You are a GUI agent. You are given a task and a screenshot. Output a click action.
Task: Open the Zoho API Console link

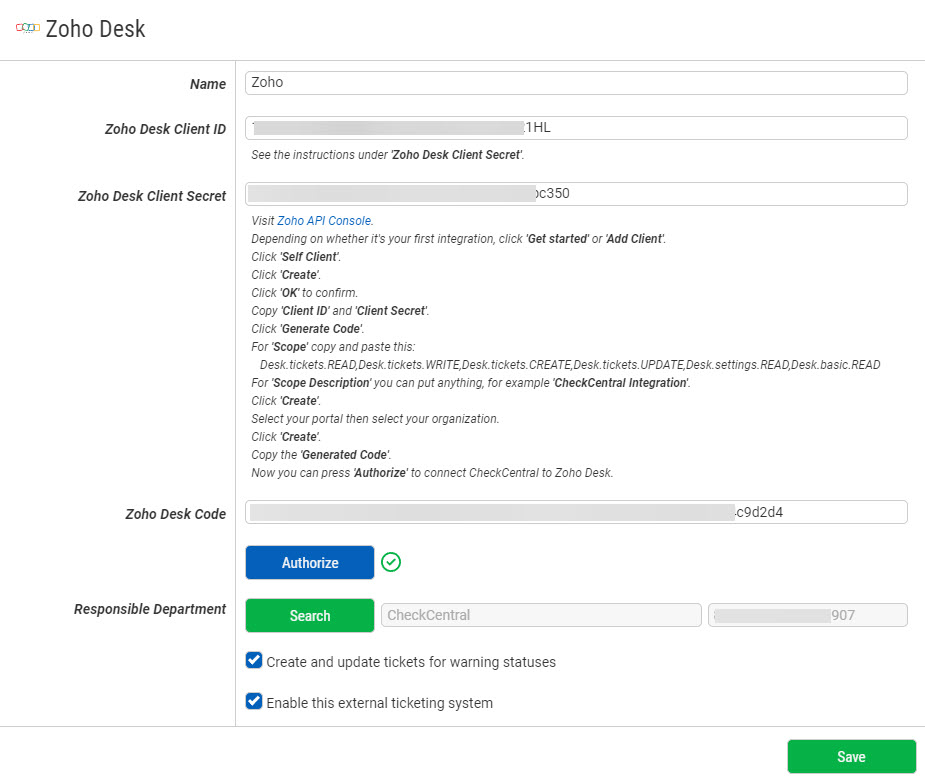click(324, 221)
